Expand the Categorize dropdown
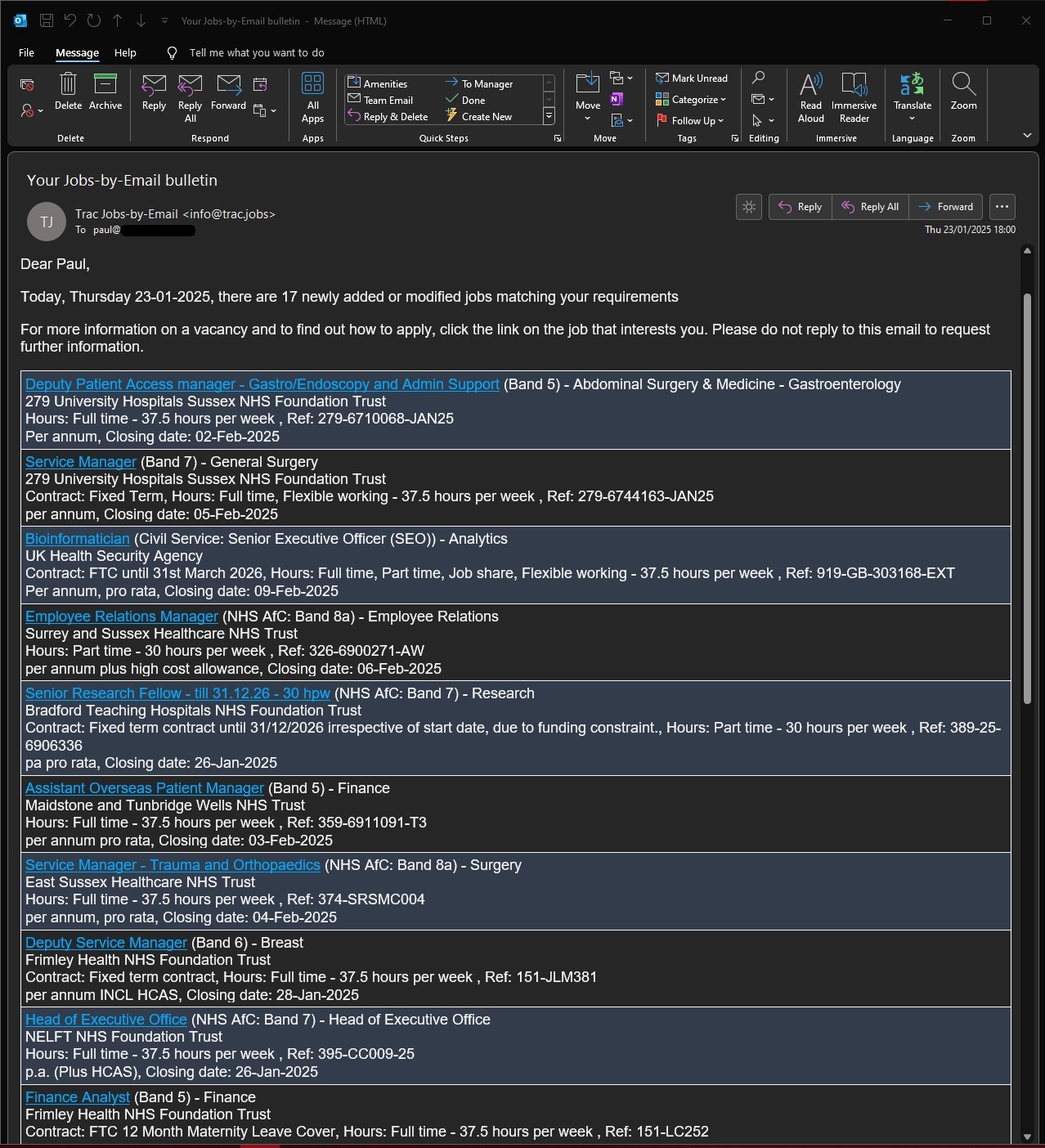The height and width of the screenshot is (1148, 1045). click(x=691, y=100)
